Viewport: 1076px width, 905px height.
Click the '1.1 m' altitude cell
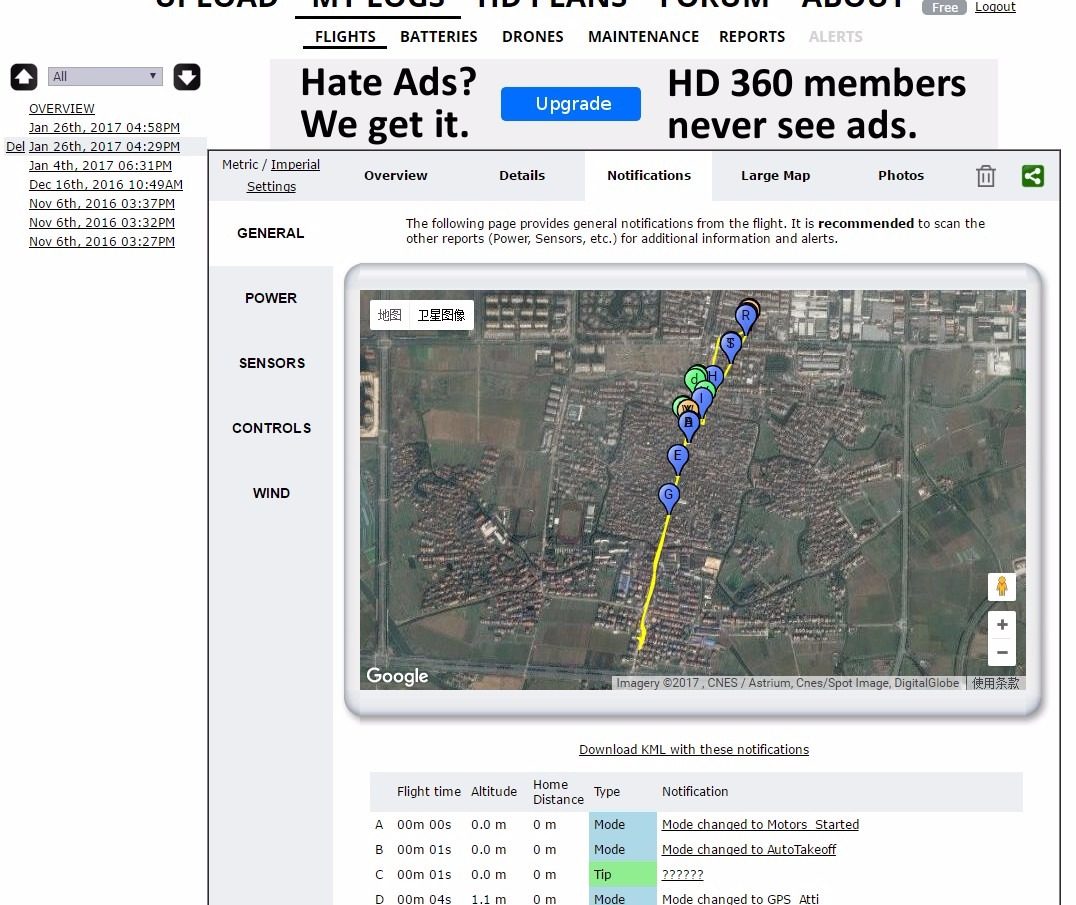pos(489,899)
